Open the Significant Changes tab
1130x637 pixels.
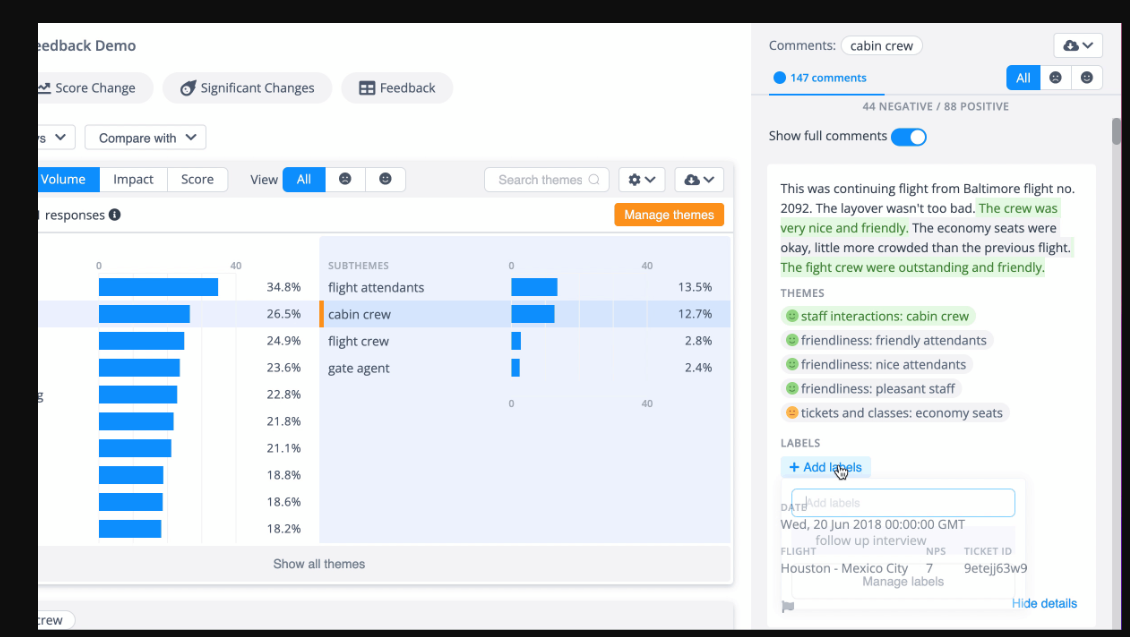[x=247, y=88]
